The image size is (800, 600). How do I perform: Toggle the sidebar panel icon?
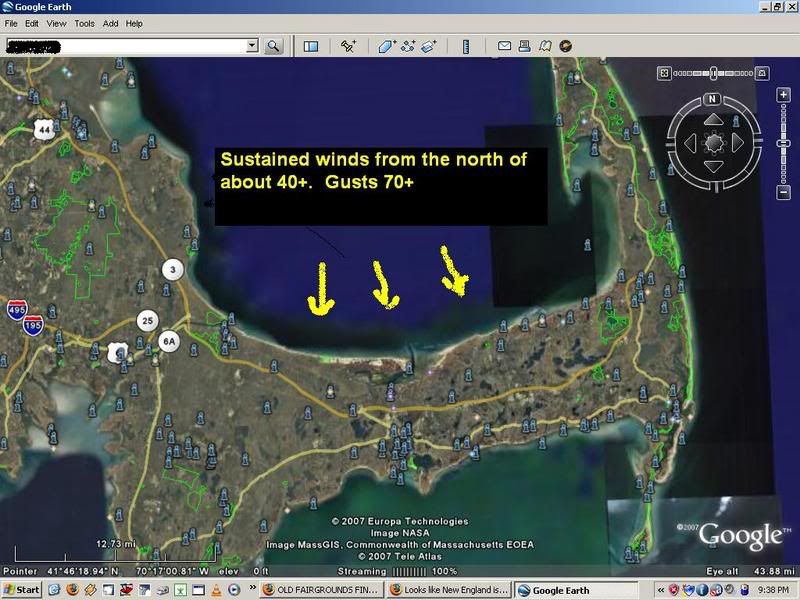pyautogui.click(x=311, y=46)
